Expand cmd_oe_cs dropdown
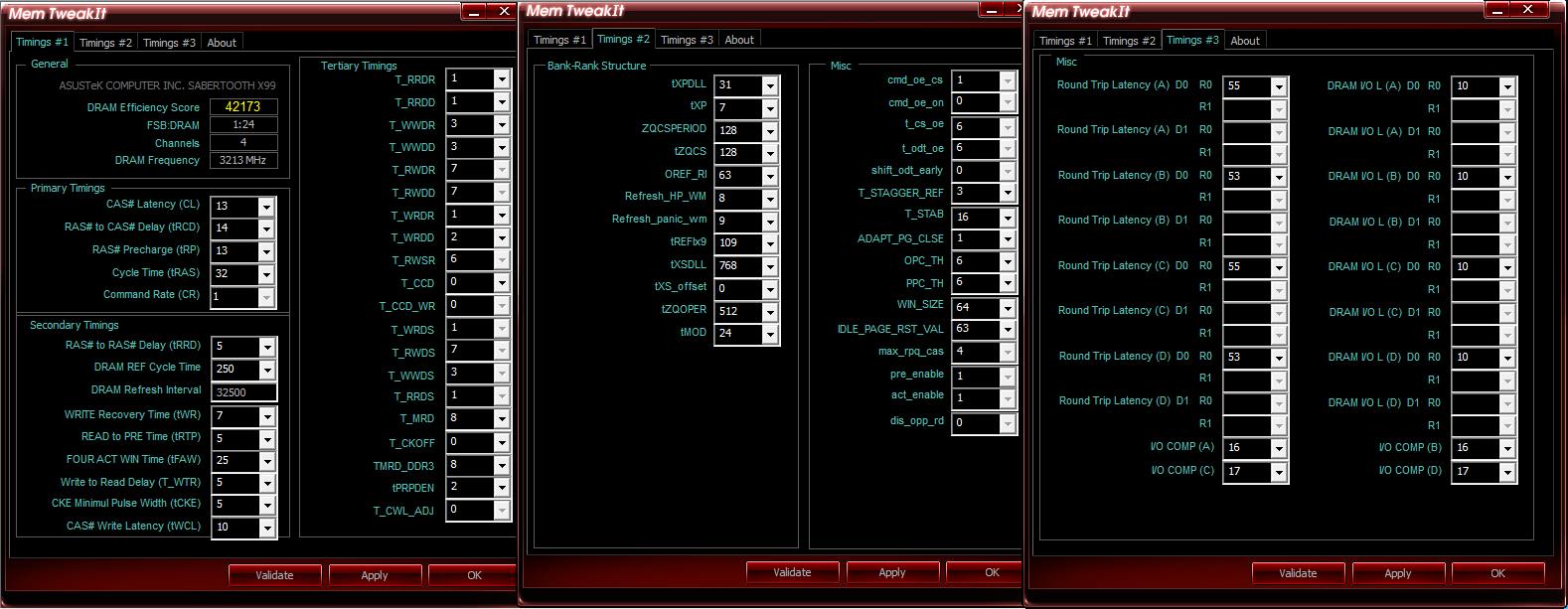This screenshot has width=1568, height=609. [1008, 80]
